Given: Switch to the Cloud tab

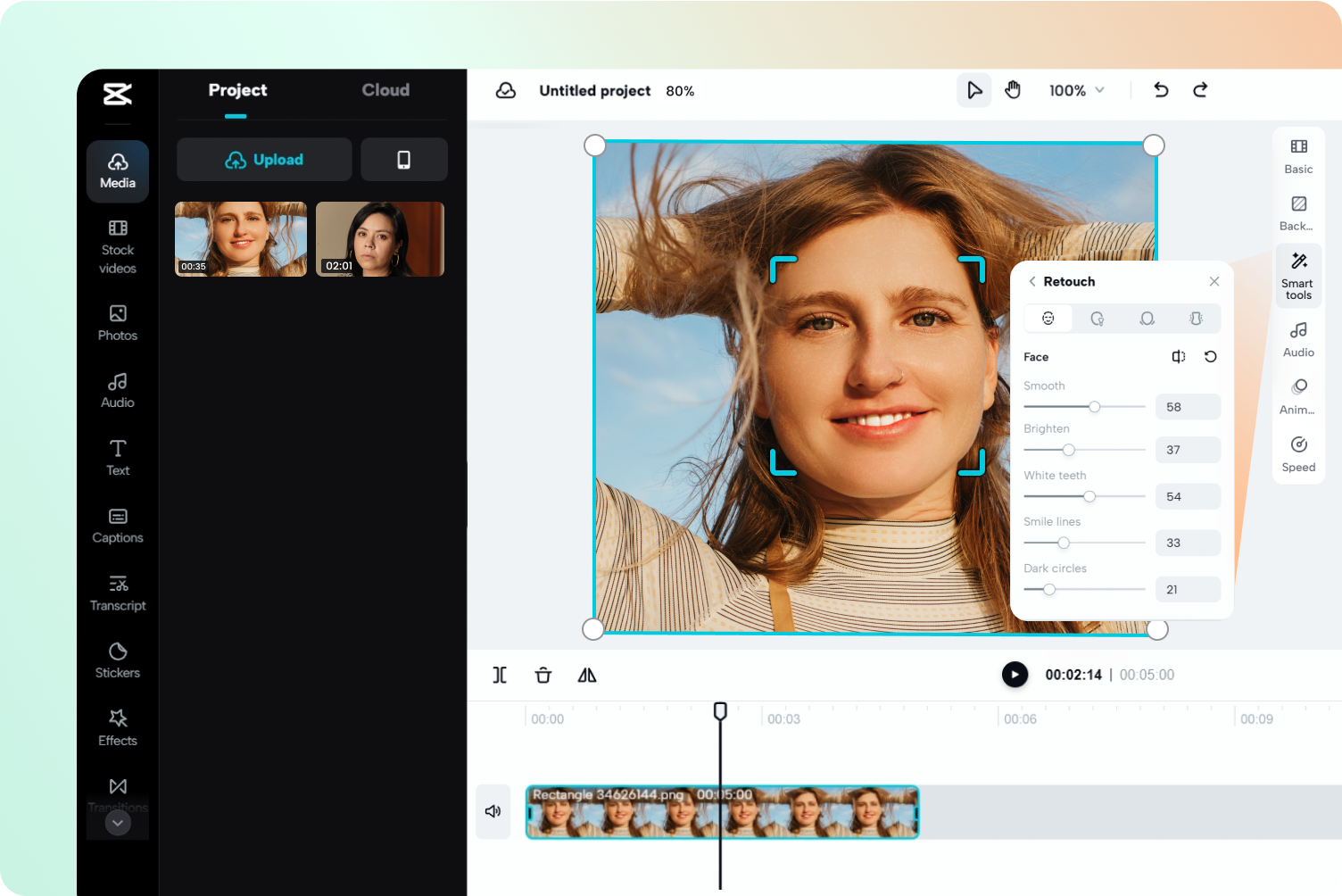Looking at the screenshot, I should tap(385, 90).
